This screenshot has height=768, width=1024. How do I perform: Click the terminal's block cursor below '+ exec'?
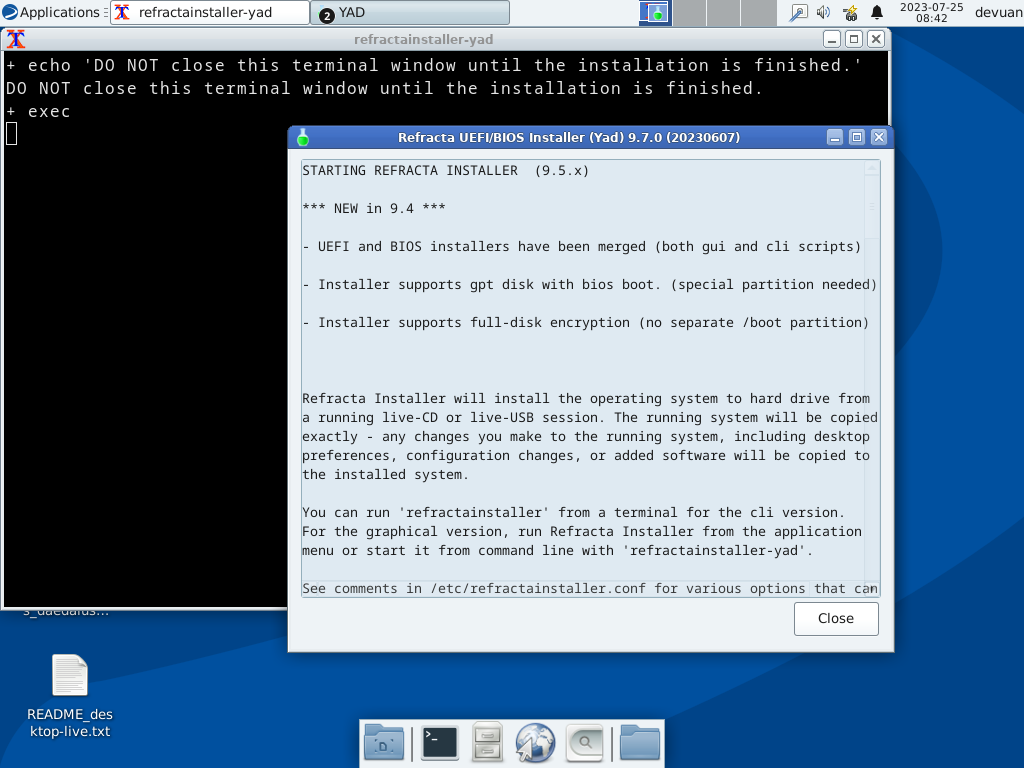[x=11, y=134]
